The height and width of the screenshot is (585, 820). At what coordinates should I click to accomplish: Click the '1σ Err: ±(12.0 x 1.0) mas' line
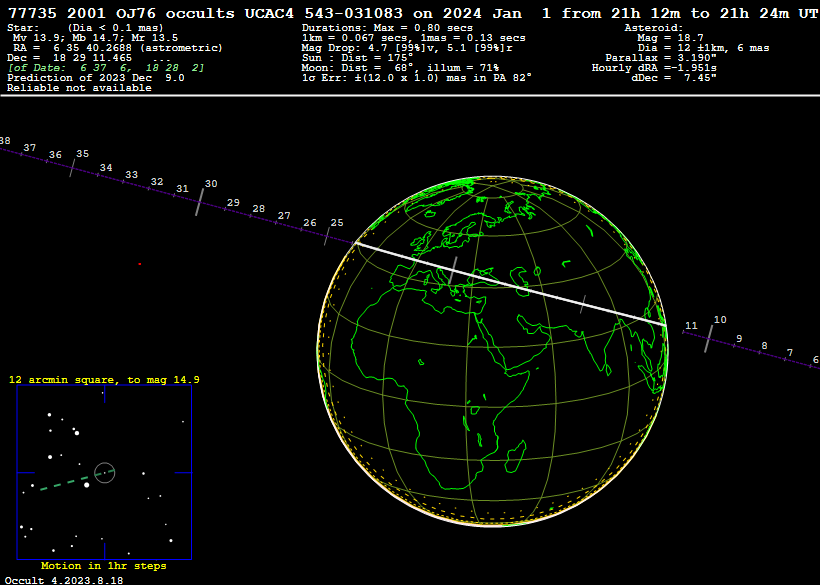point(417,78)
